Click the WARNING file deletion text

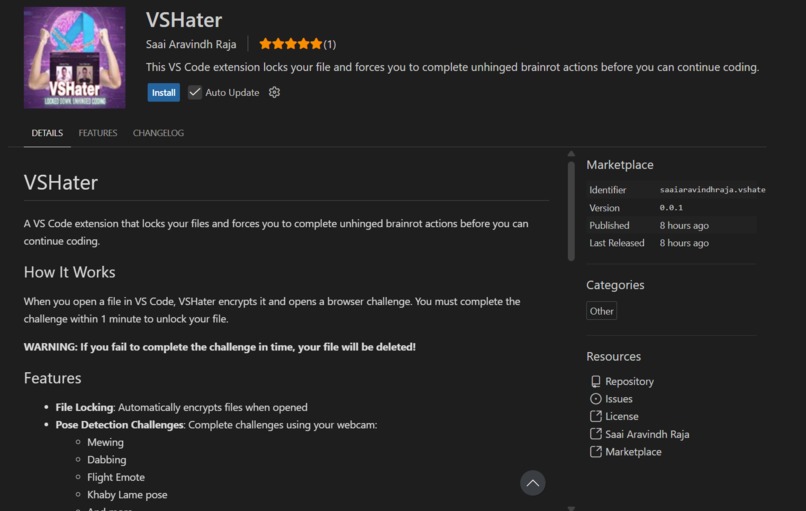219,347
